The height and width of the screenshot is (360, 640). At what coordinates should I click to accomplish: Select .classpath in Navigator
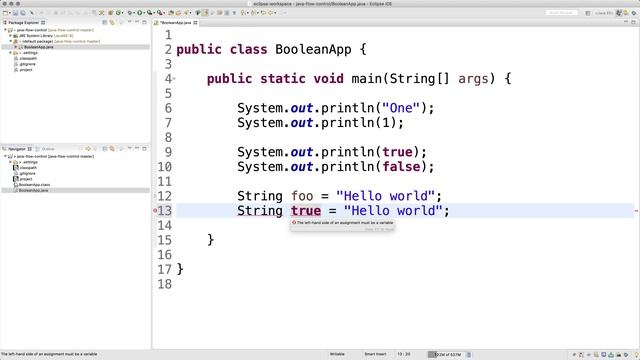[28, 168]
